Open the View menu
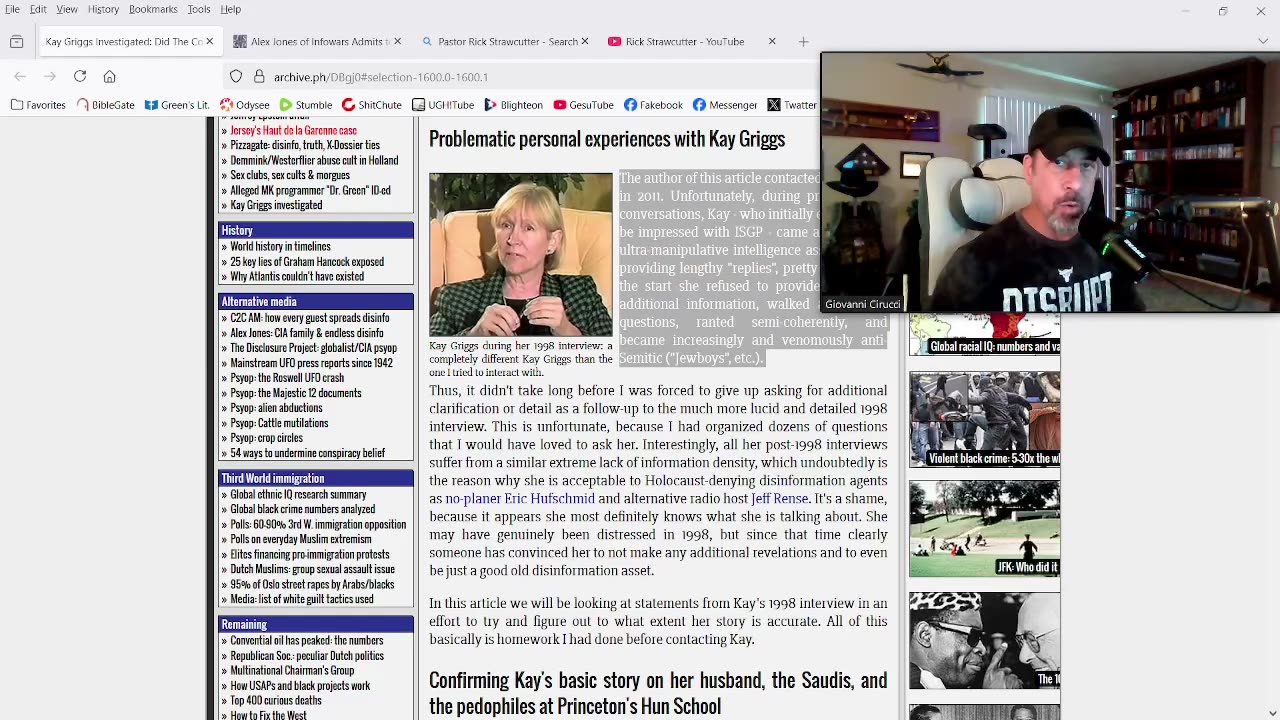Screen dimensions: 1280x720 pyautogui.click(x=67, y=9)
